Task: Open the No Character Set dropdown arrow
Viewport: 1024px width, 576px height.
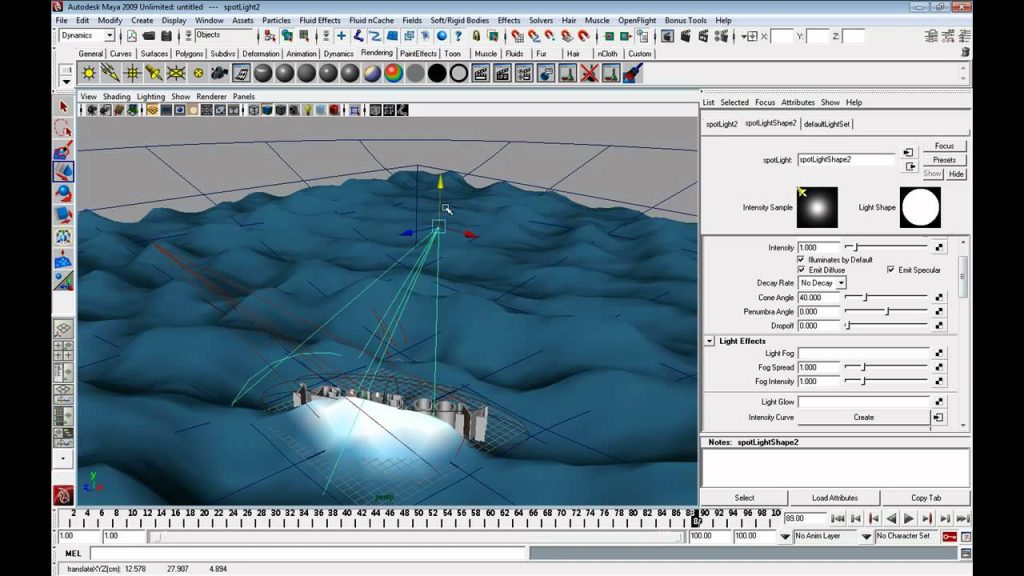Action: point(866,536)
